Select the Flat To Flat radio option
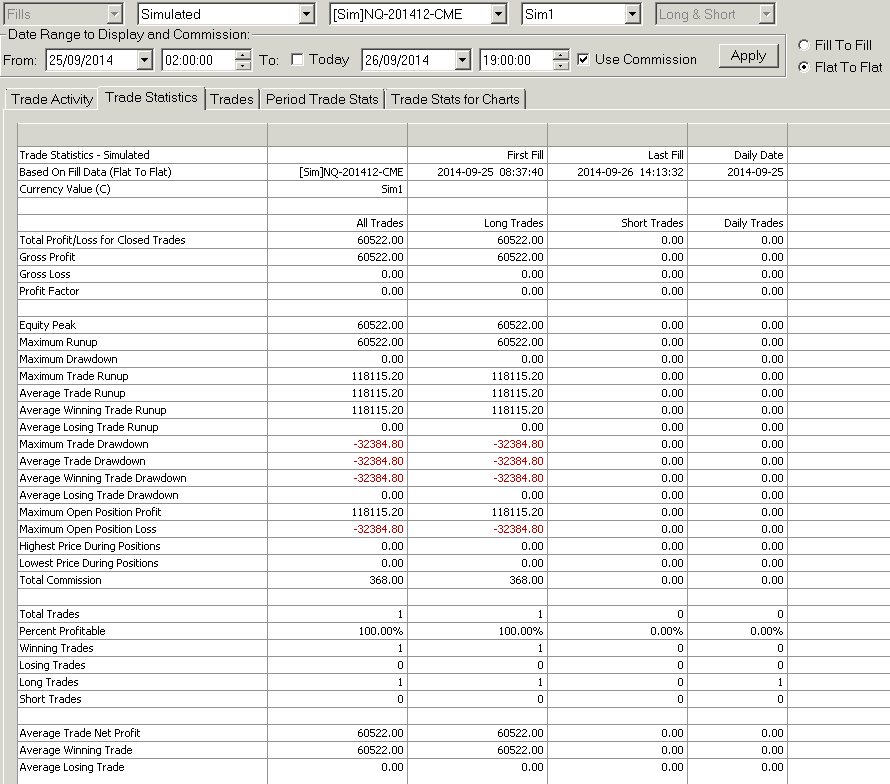890x784 pixels. (804, 67)
